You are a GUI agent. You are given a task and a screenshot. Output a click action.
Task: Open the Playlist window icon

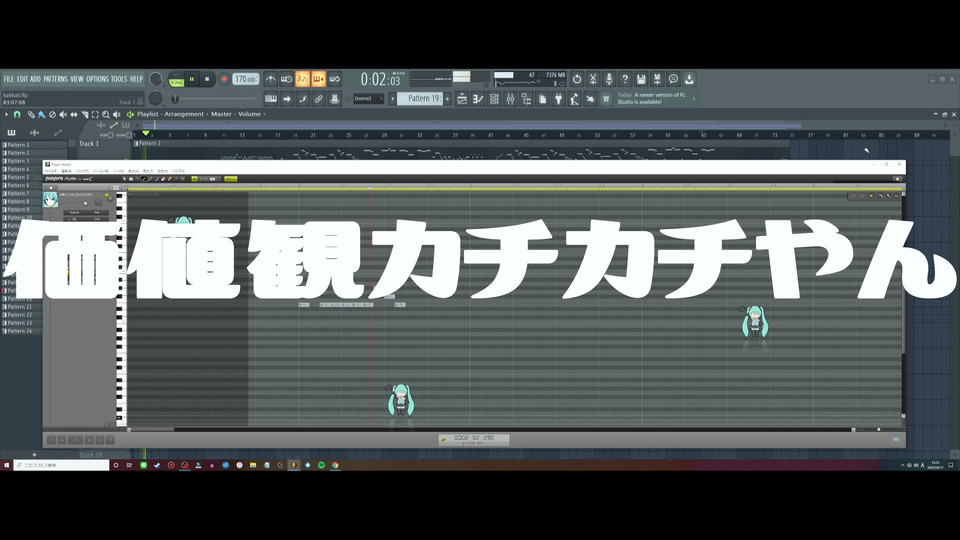[462, 99]
